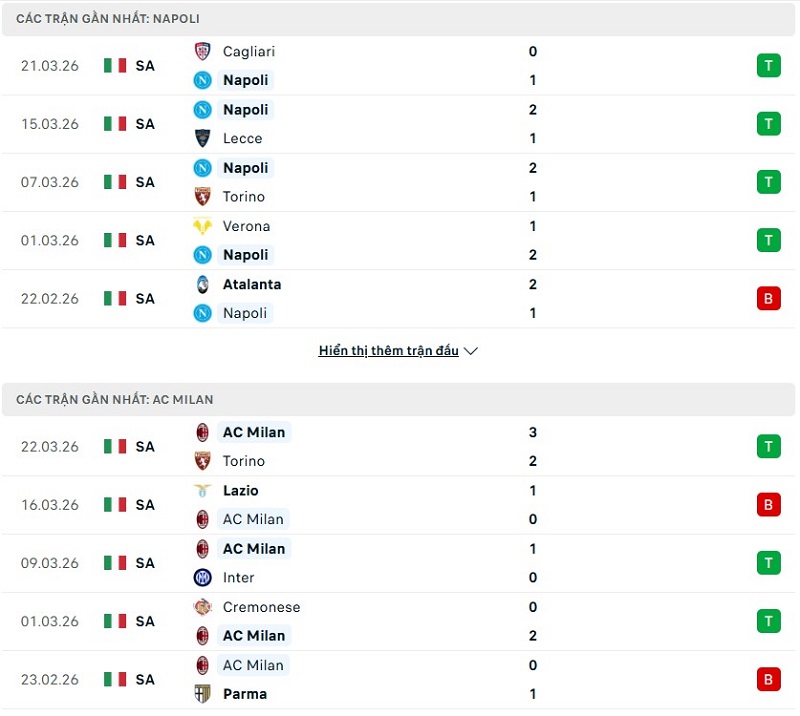Select the green T badge for Cagliari vs Napoli
The height and width of the screenshot is (716, 800).
pyautogui.click(x=768, y=65)
